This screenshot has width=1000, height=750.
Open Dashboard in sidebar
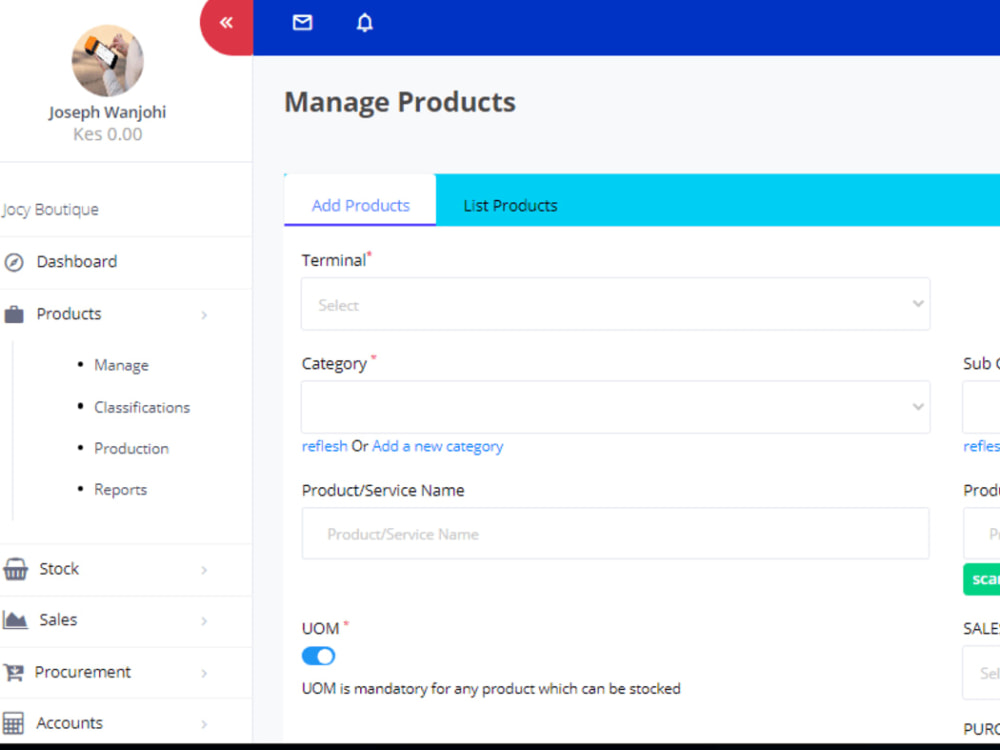[77, 261]
